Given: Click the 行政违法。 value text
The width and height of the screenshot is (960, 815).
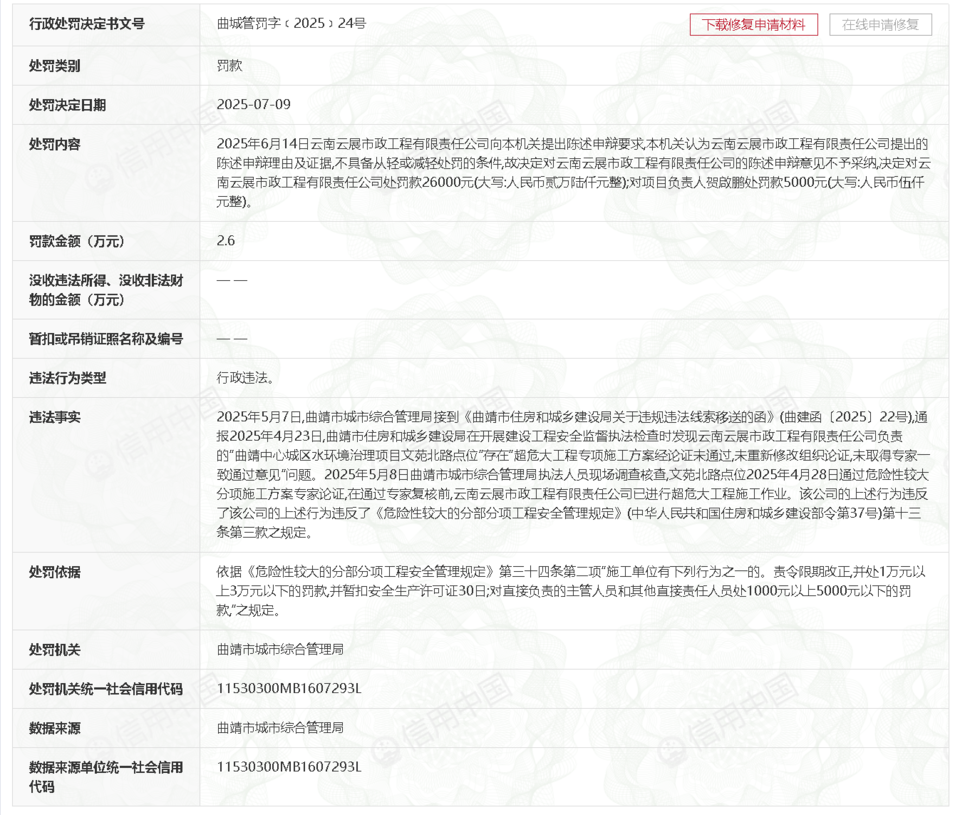Looking at the screenshot, I should (245, 378).
